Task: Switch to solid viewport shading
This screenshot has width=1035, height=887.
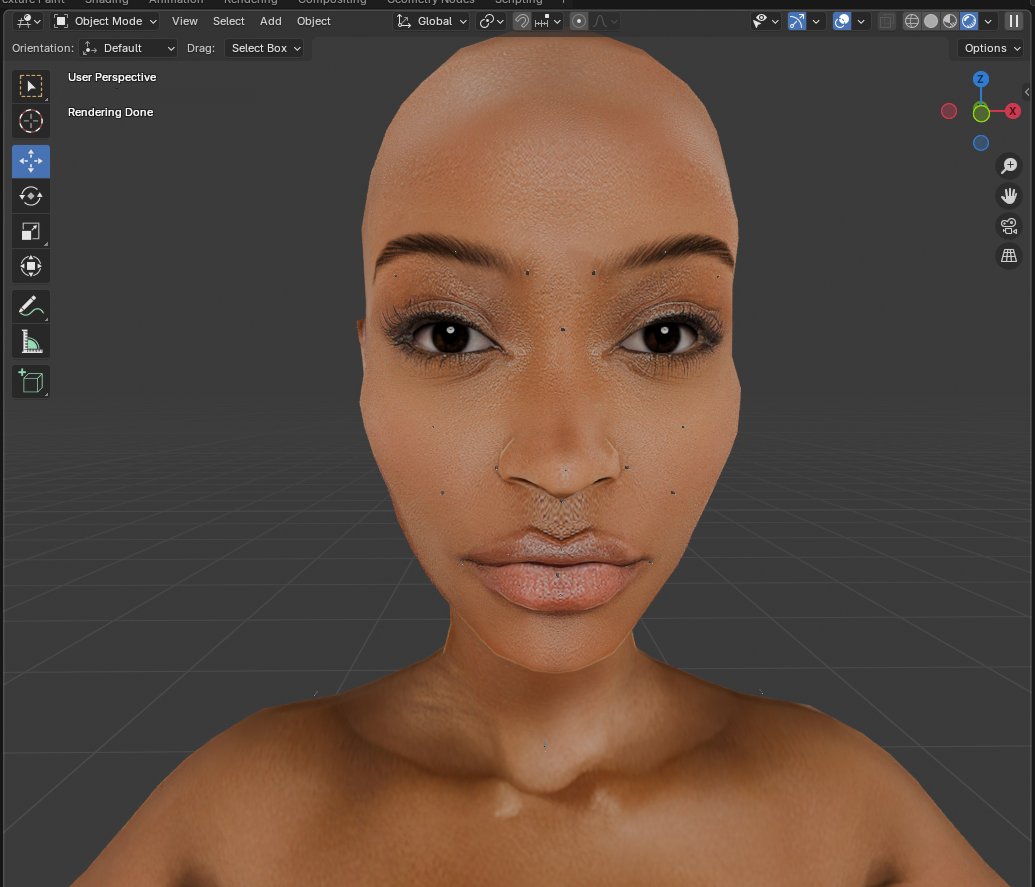Action: coord(931,21)
